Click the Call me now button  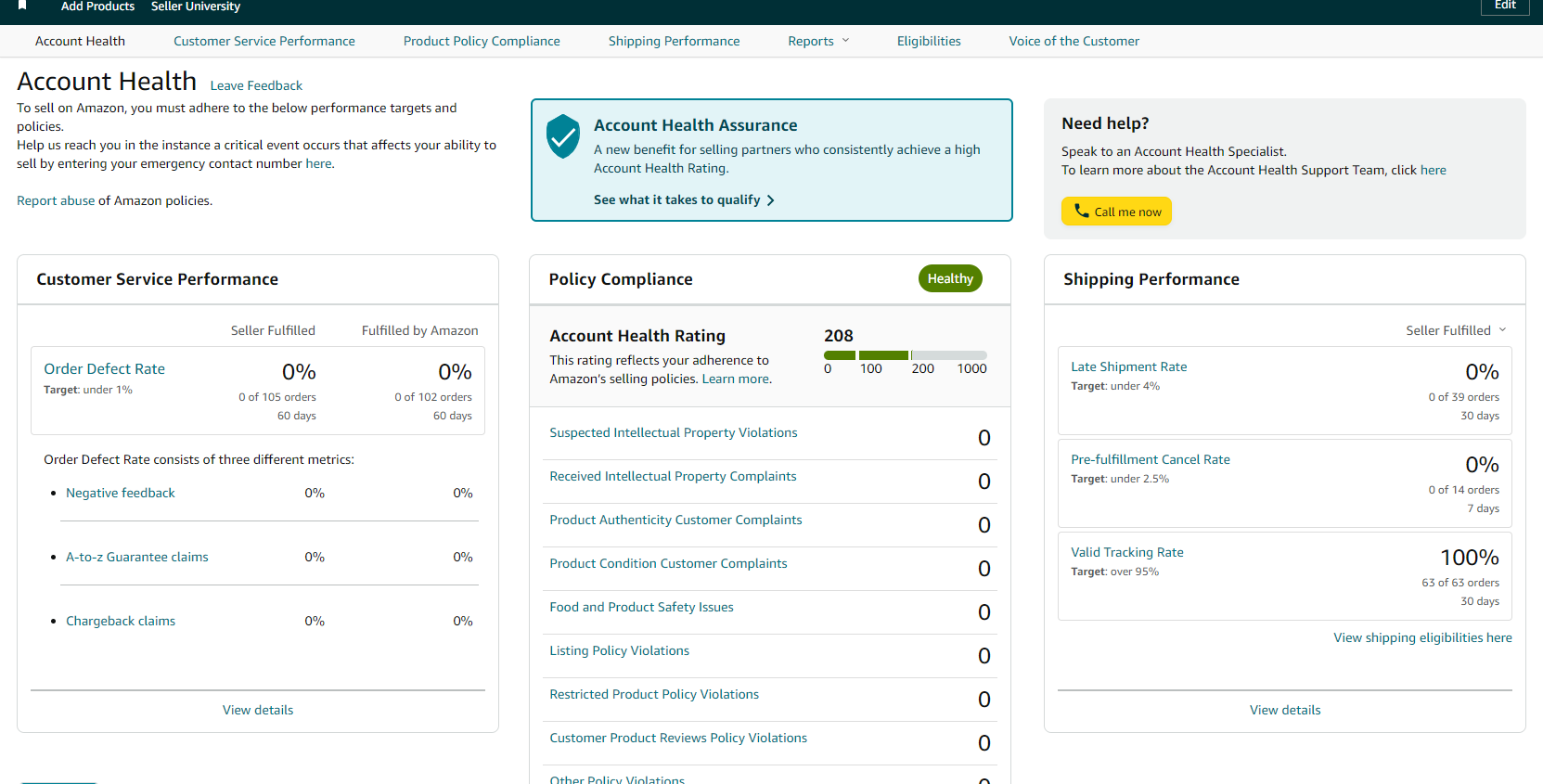click(1116, 212)
